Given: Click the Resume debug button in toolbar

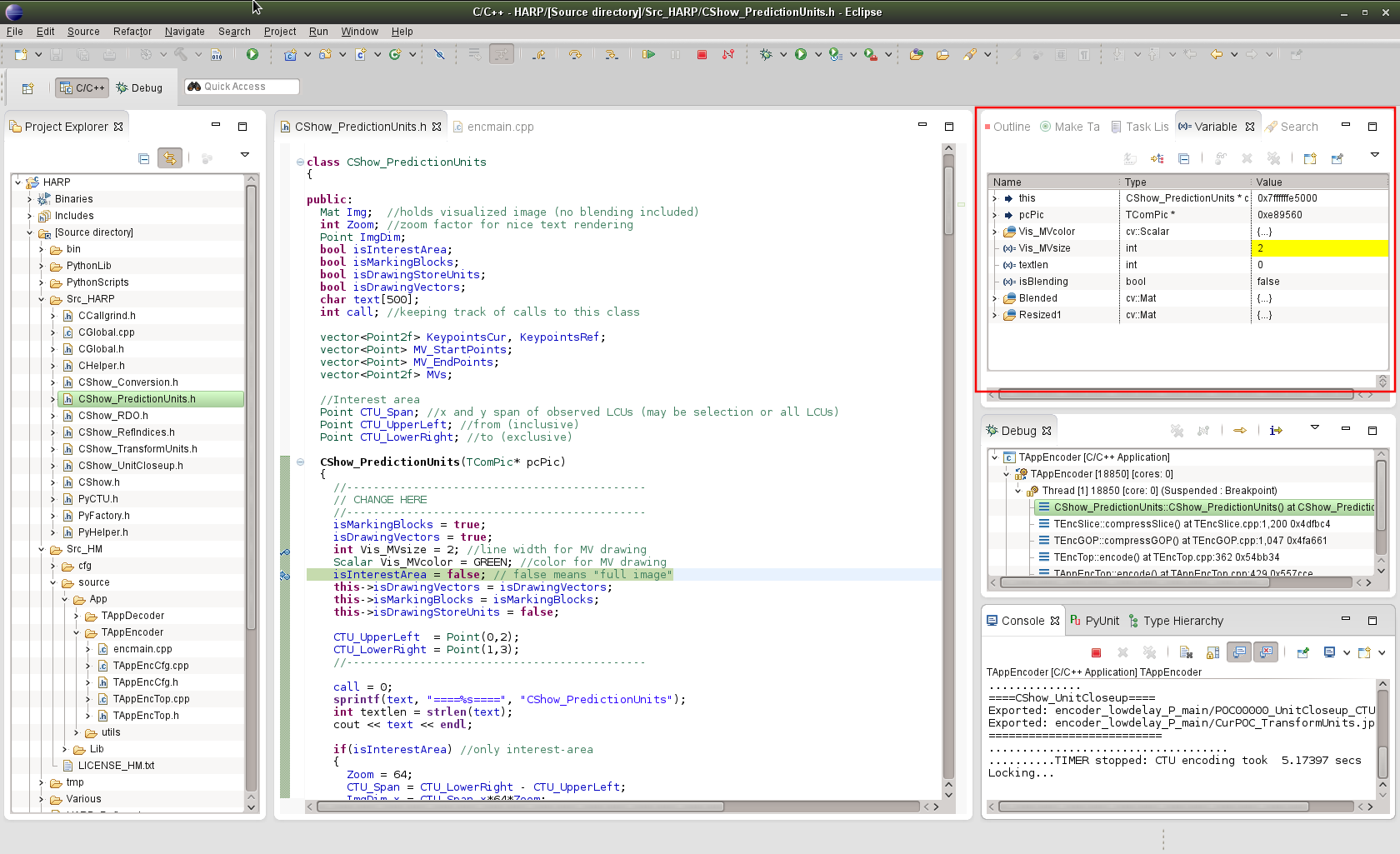Looking at the screenshot, I should click(x=648, y=55).
